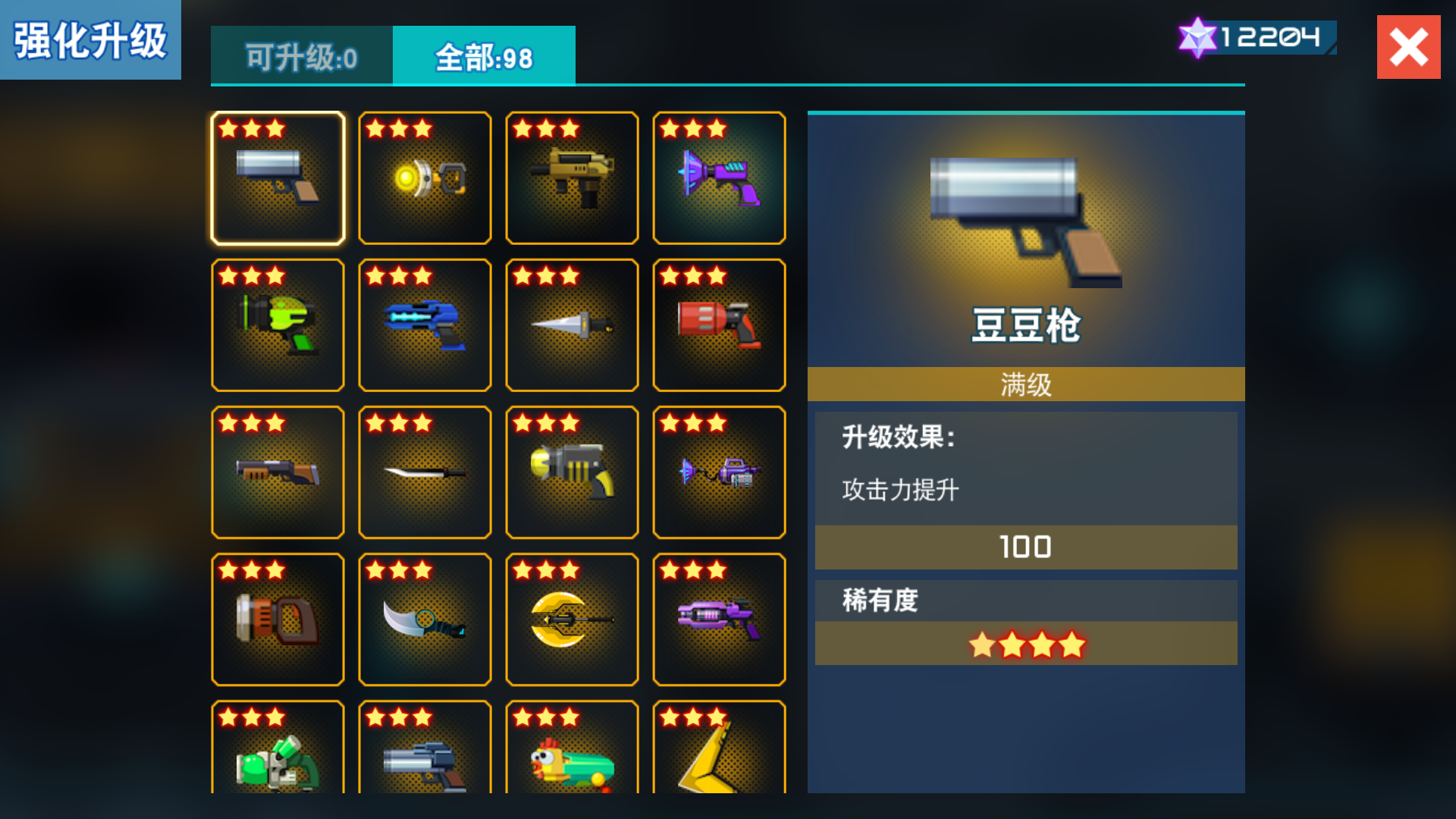Select the yellow glowing orb claw weapon

[x=425, y=178]
